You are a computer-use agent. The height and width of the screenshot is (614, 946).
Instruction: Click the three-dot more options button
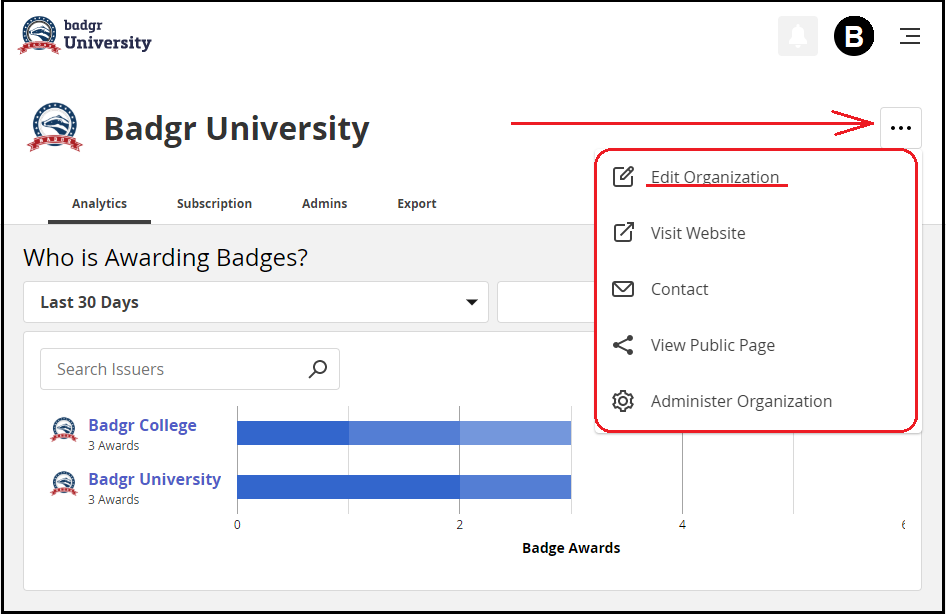900,128
